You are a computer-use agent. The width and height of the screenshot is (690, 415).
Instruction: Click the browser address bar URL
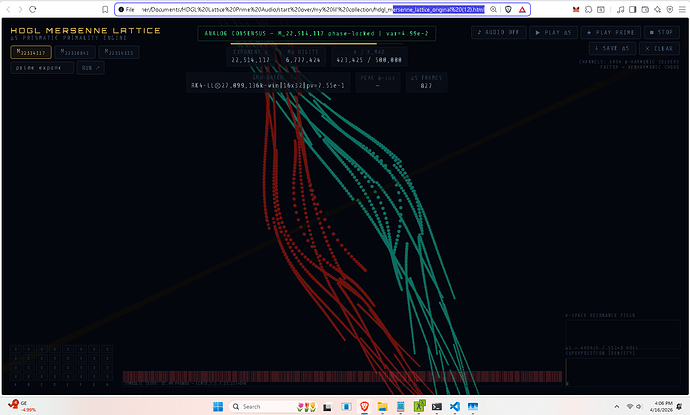(300, 9)
